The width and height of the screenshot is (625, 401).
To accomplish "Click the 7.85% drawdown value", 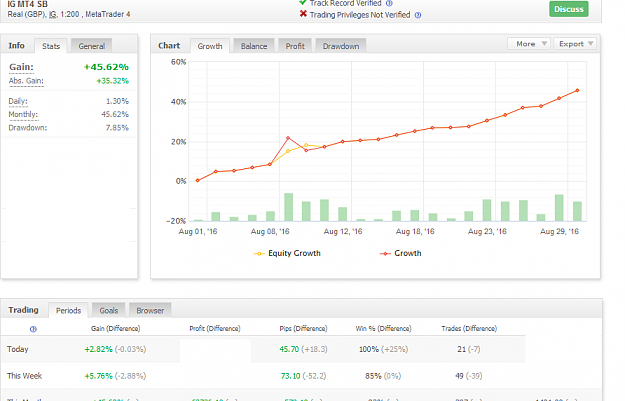I will 117,128.
